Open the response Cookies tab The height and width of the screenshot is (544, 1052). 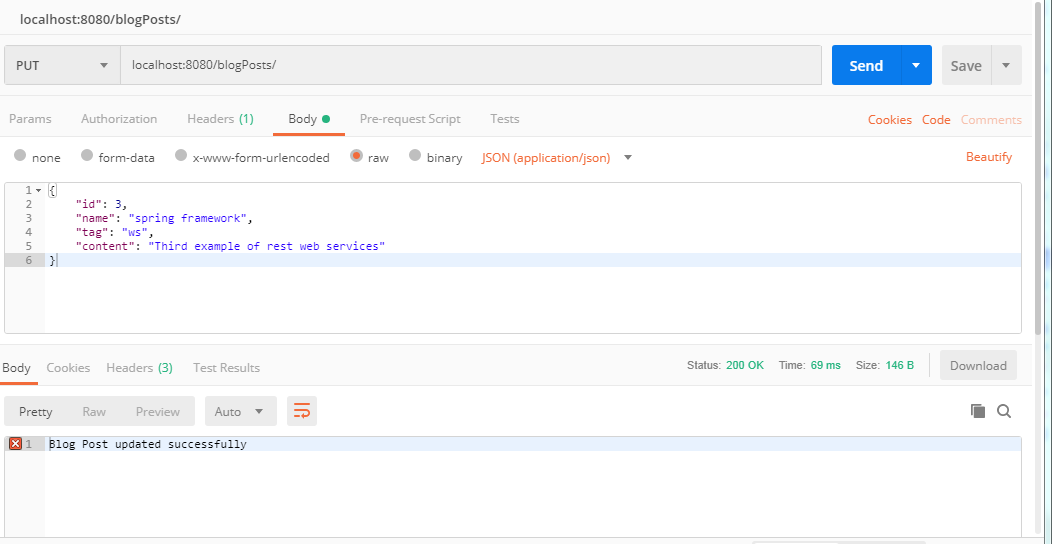[68, 368]
